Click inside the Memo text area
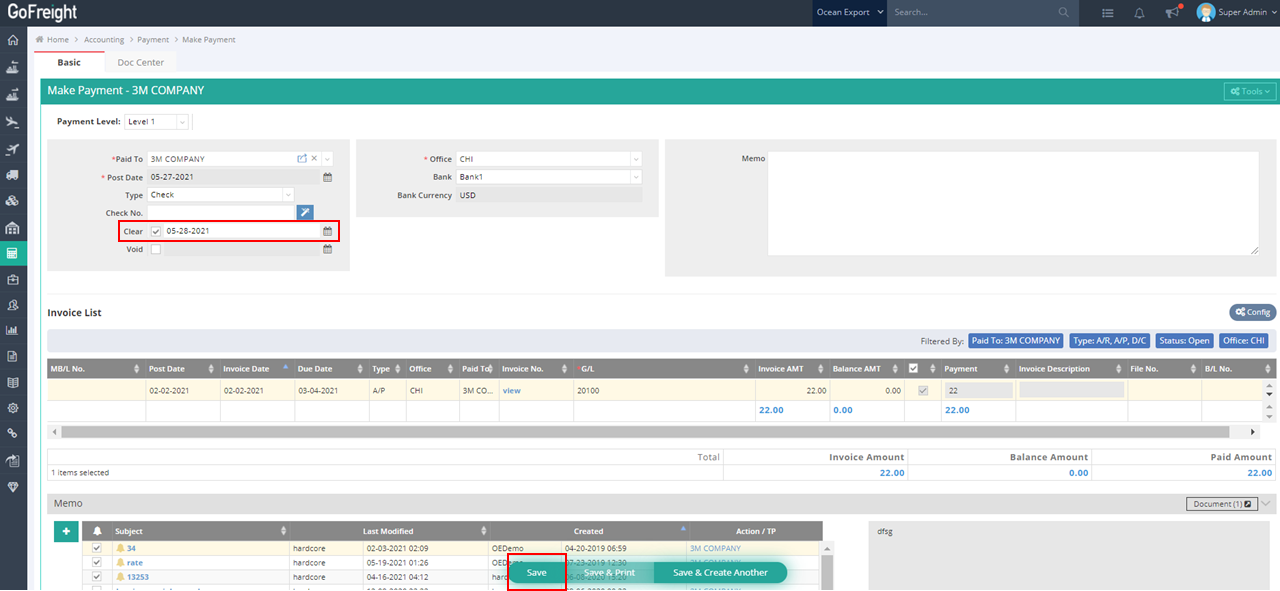1280x591 pixels. pos(1012,203)
